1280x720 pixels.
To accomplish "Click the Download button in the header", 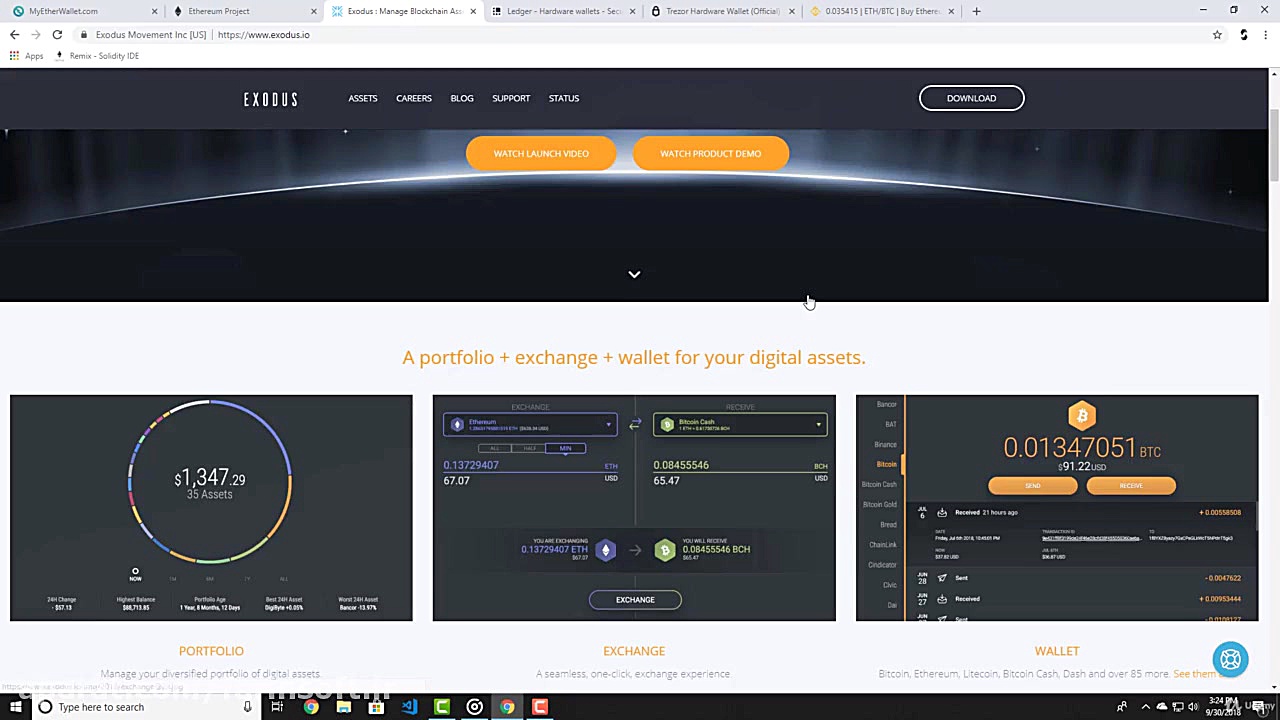I will coord(972,98).
